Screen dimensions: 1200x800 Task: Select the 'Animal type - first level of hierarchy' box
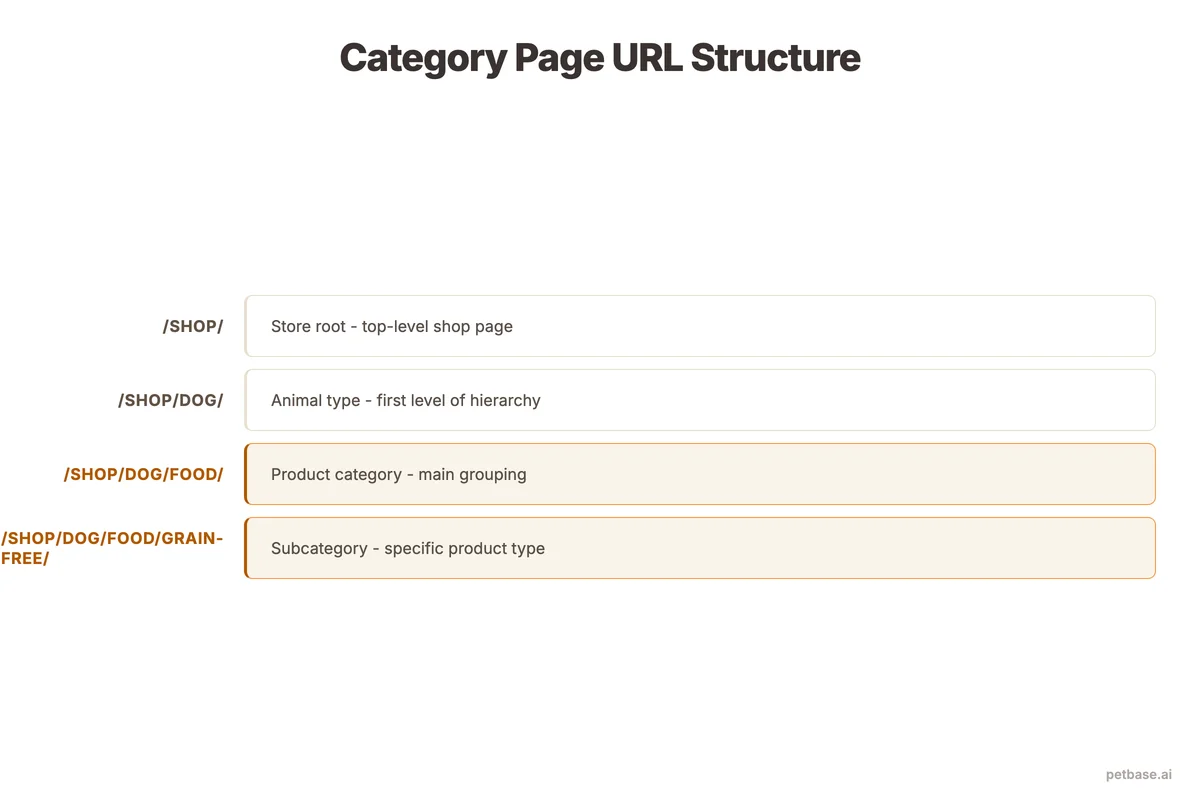[x=700, y=400]
